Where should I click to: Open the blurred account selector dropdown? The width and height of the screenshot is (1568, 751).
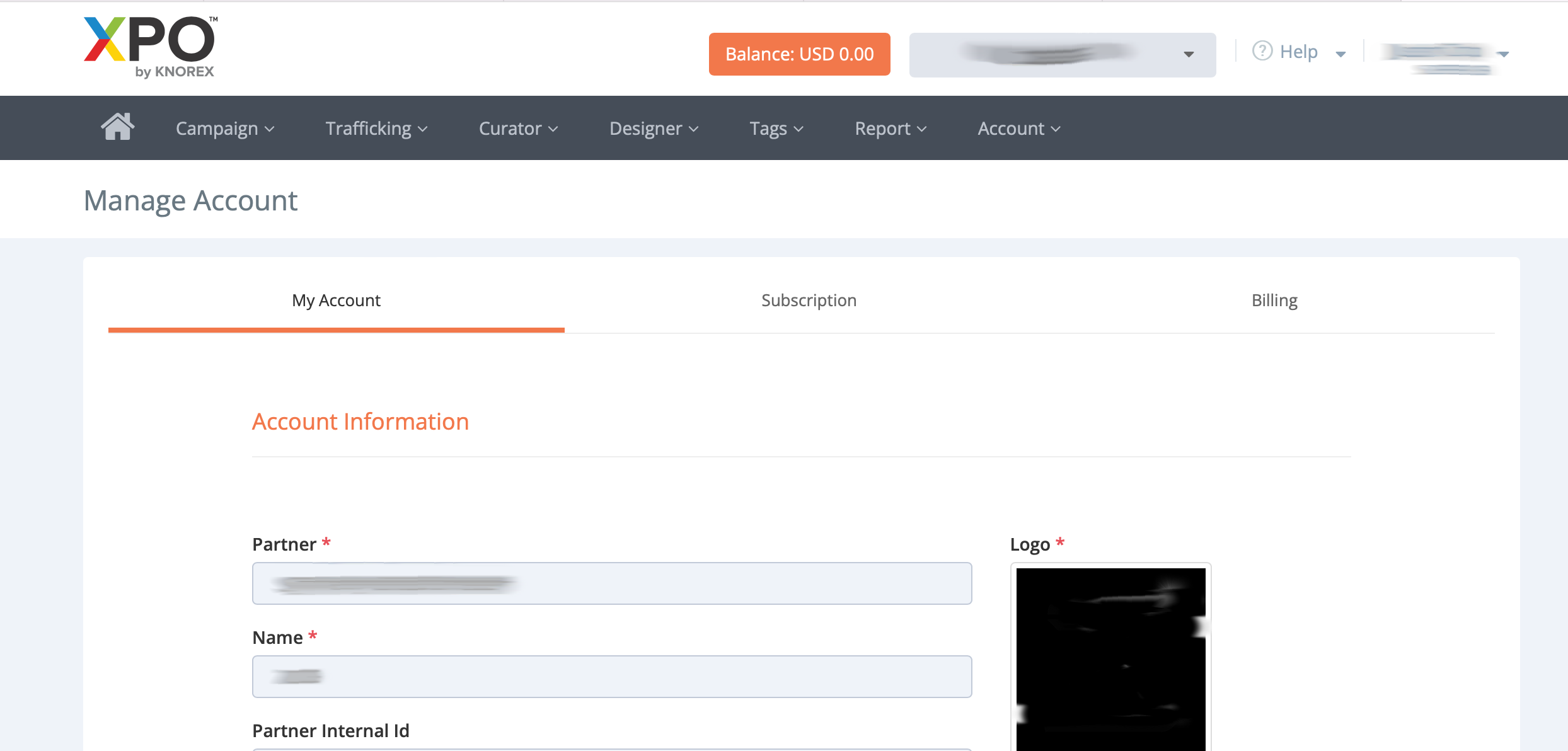1062,55
